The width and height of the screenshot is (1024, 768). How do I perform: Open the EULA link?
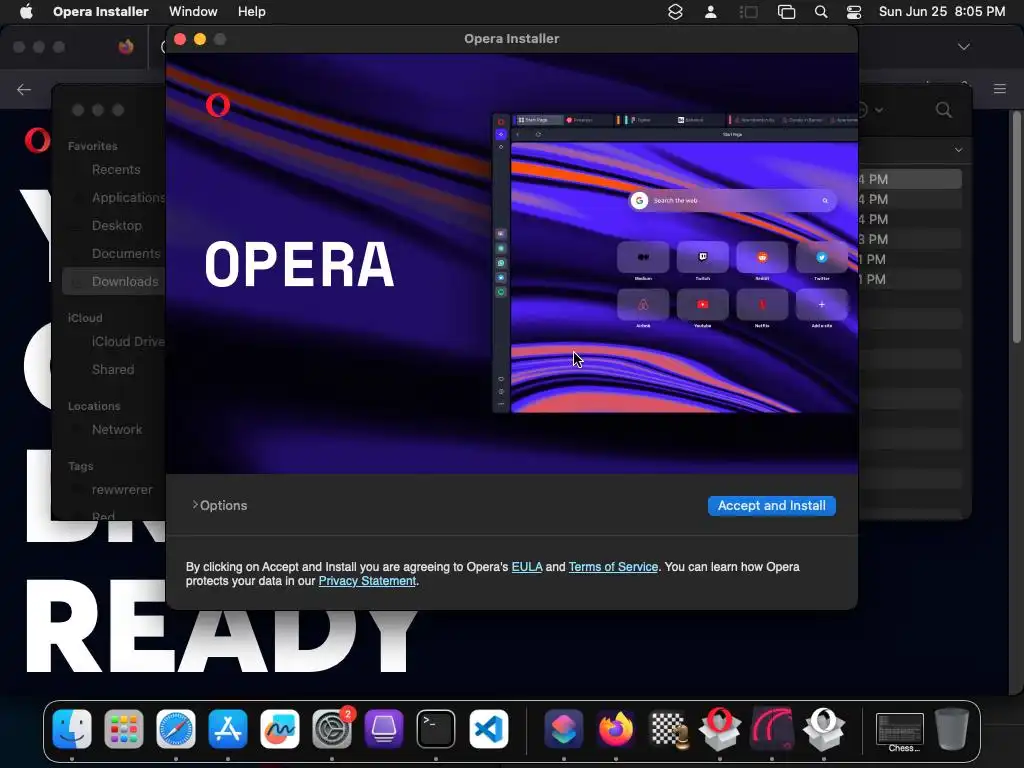tap(526, 567)
